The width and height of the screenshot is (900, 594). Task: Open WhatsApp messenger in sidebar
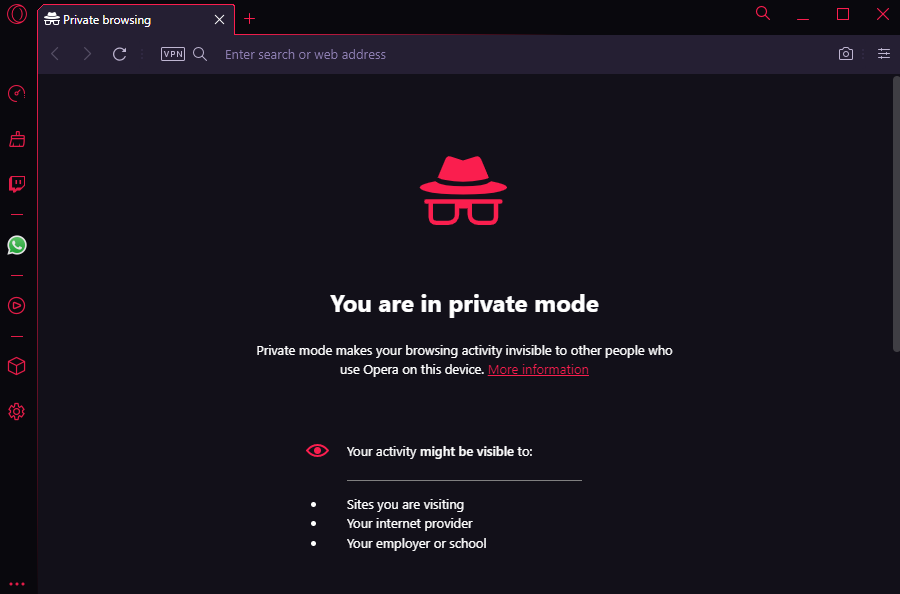16,245
